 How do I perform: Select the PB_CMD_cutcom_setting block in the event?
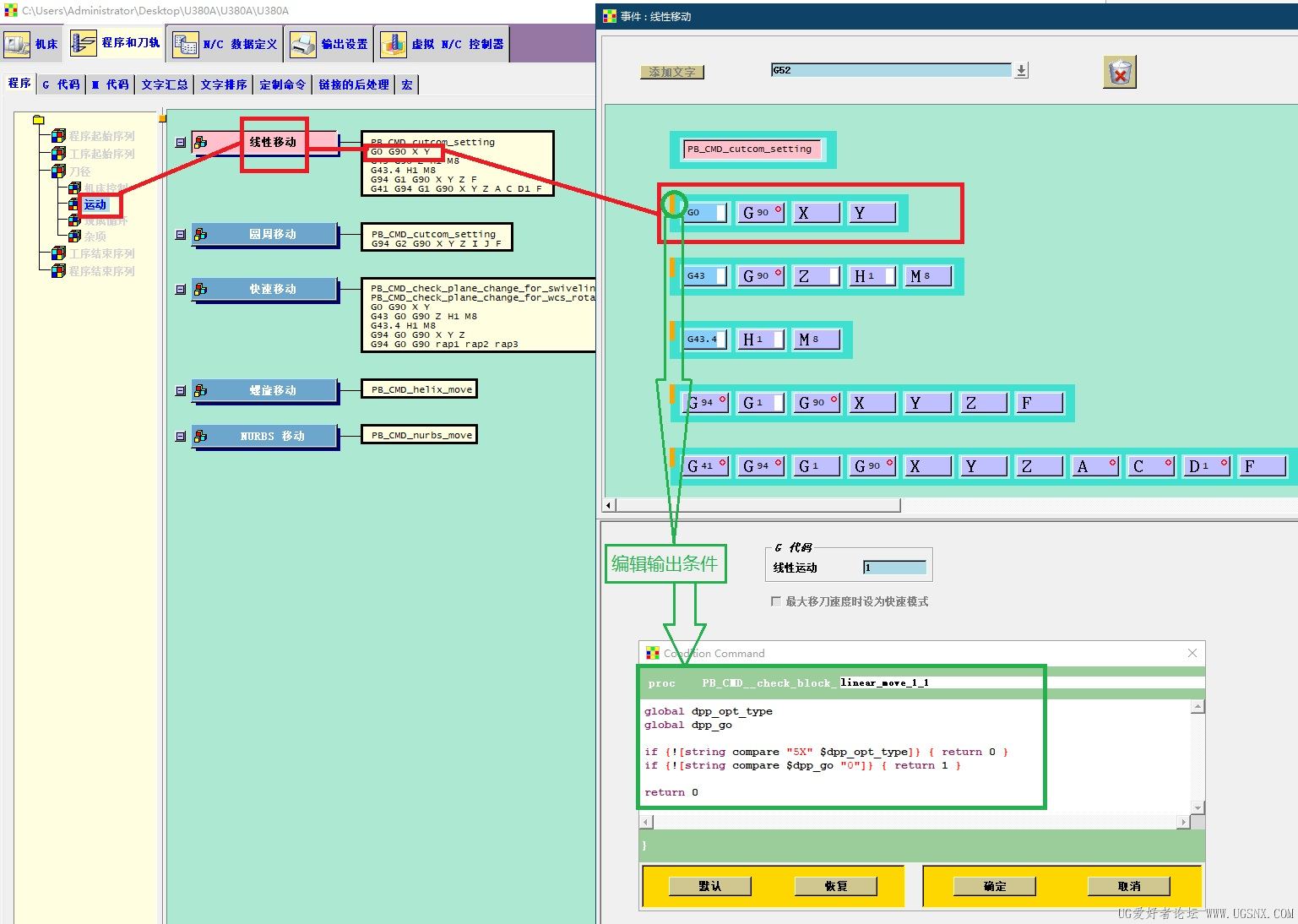(x=752, y=149)
